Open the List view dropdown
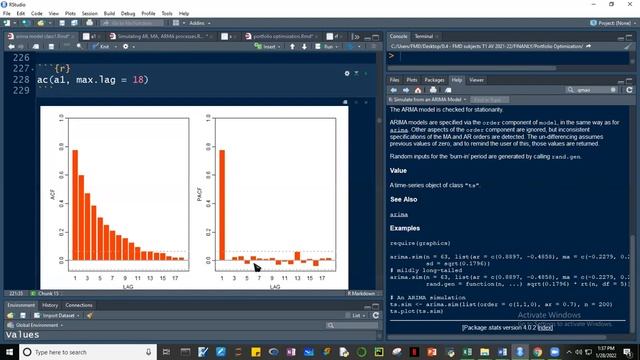 click(356, 316)
